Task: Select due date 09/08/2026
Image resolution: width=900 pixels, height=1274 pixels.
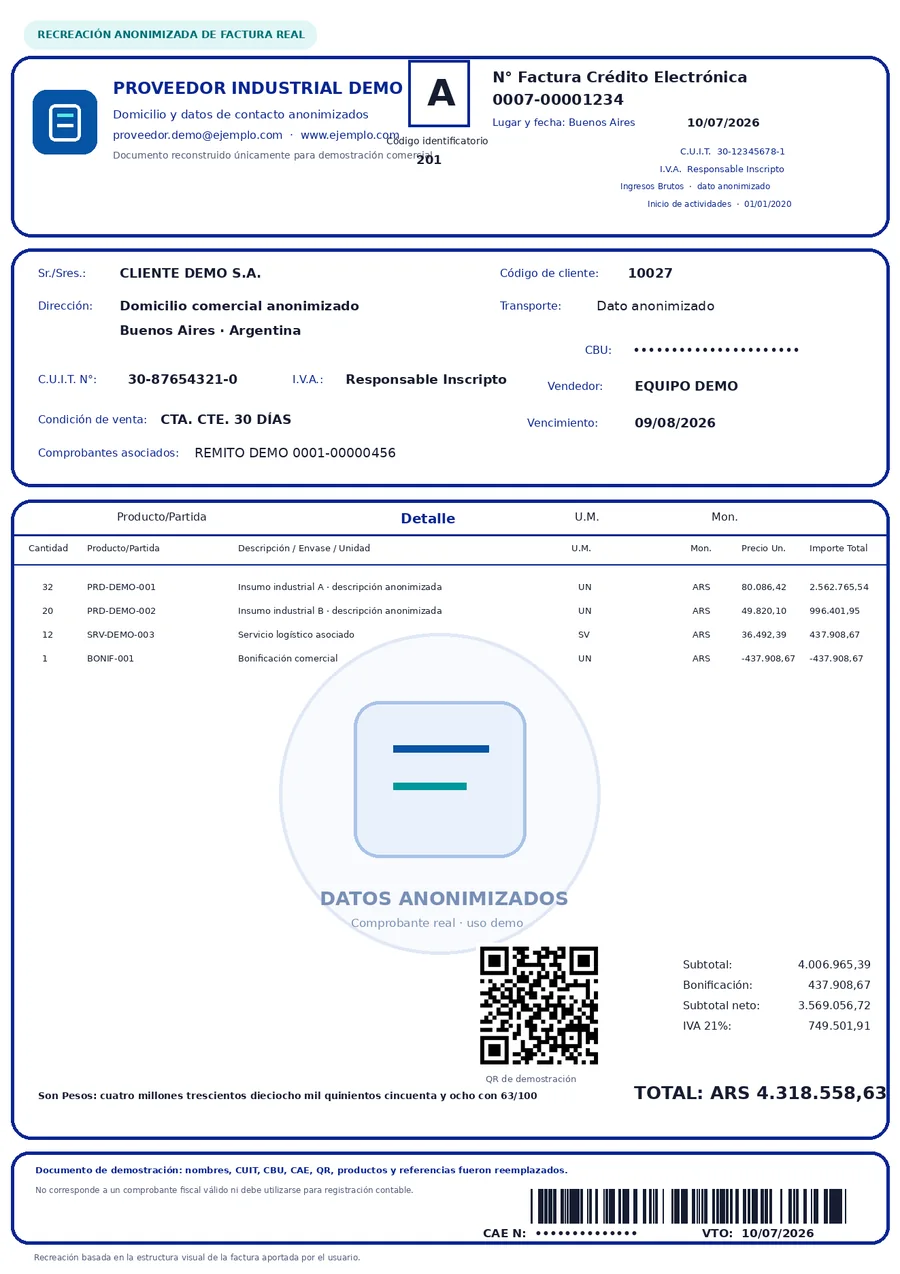Action: click(x=675, y=423)
